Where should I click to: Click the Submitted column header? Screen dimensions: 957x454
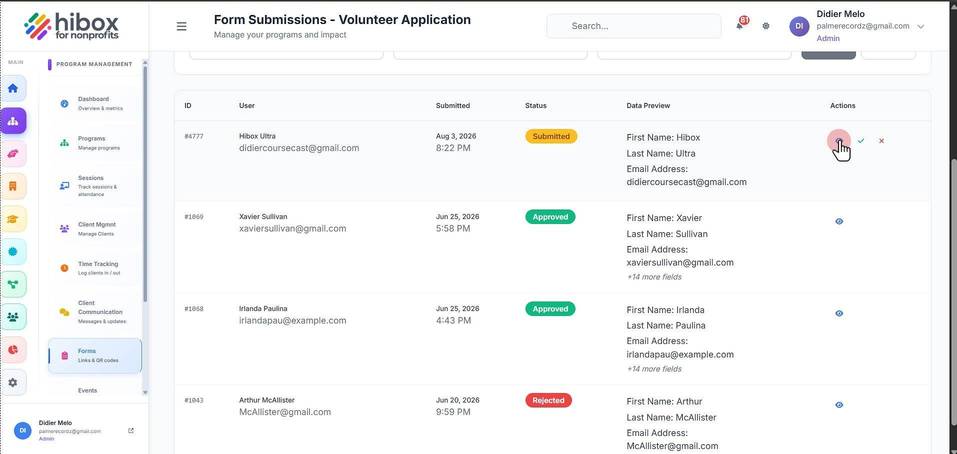coord(453,106)
